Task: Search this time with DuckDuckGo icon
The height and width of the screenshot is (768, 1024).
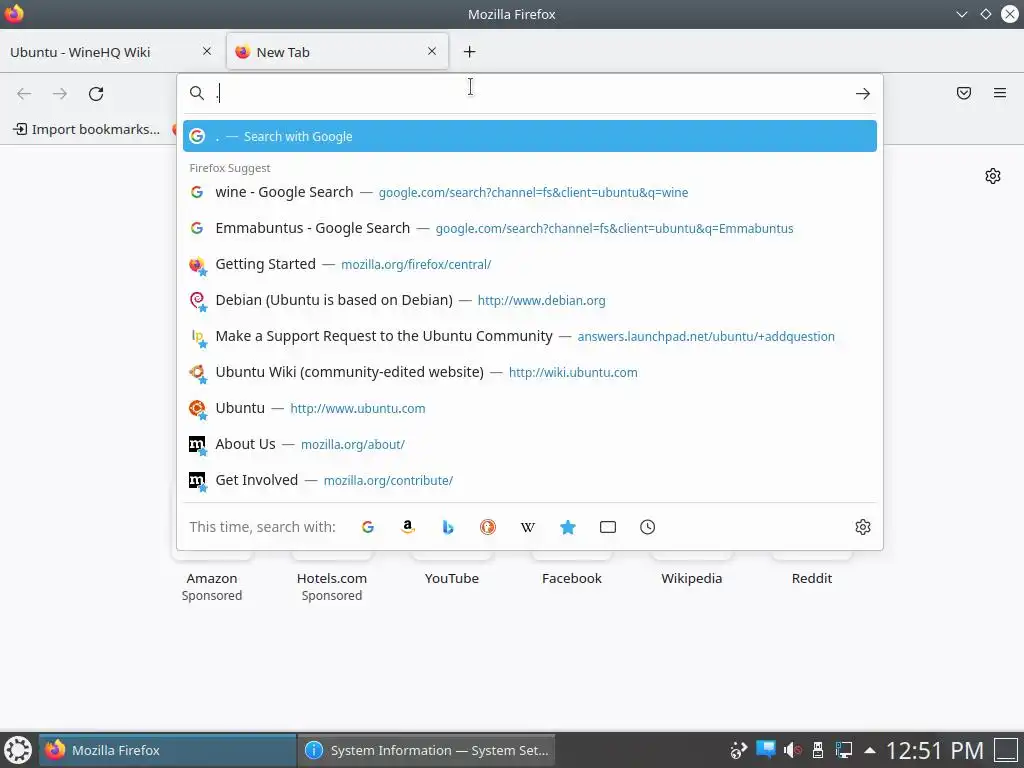Action: pyautogui.click(x=488, y=527)
